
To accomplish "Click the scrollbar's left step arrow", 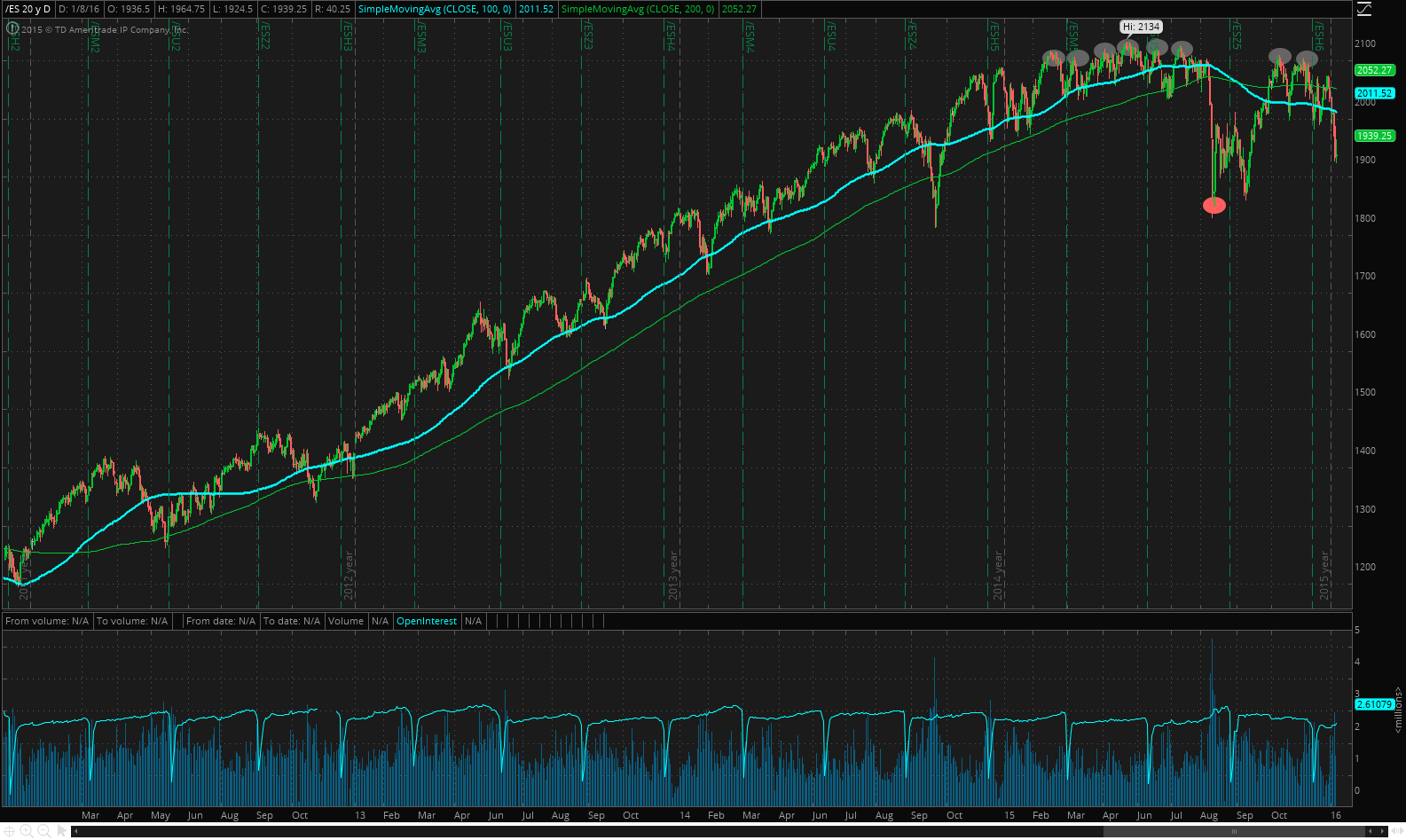I will (x=1371, y=831).
